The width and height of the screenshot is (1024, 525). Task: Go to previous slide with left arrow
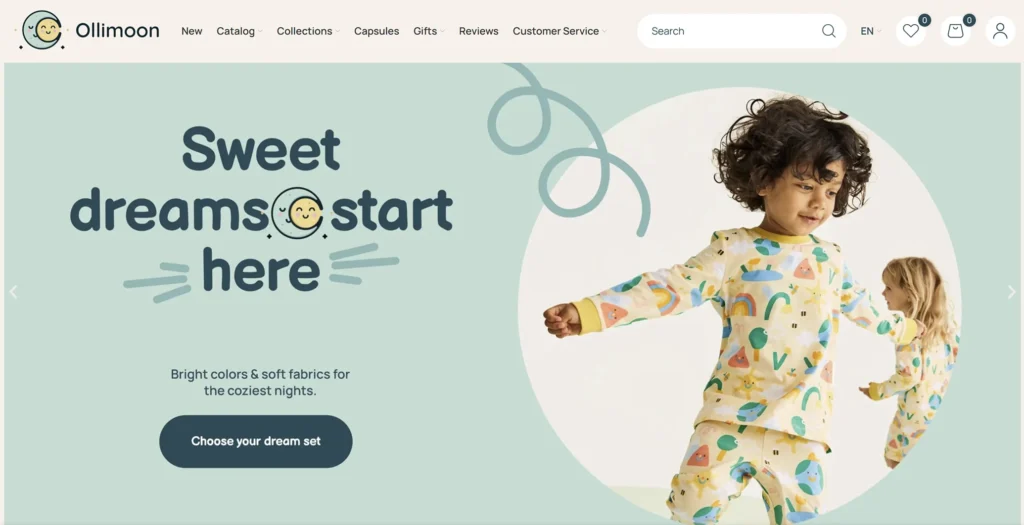pos(13,292)
